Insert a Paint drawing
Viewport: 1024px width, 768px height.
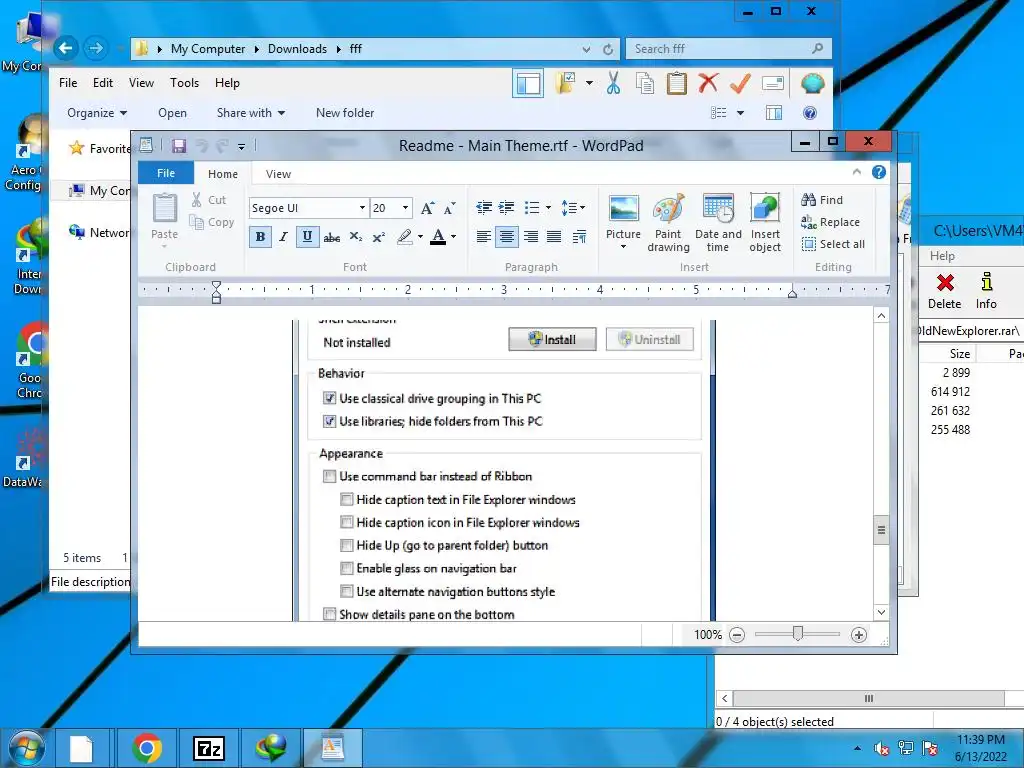point(669,223)
